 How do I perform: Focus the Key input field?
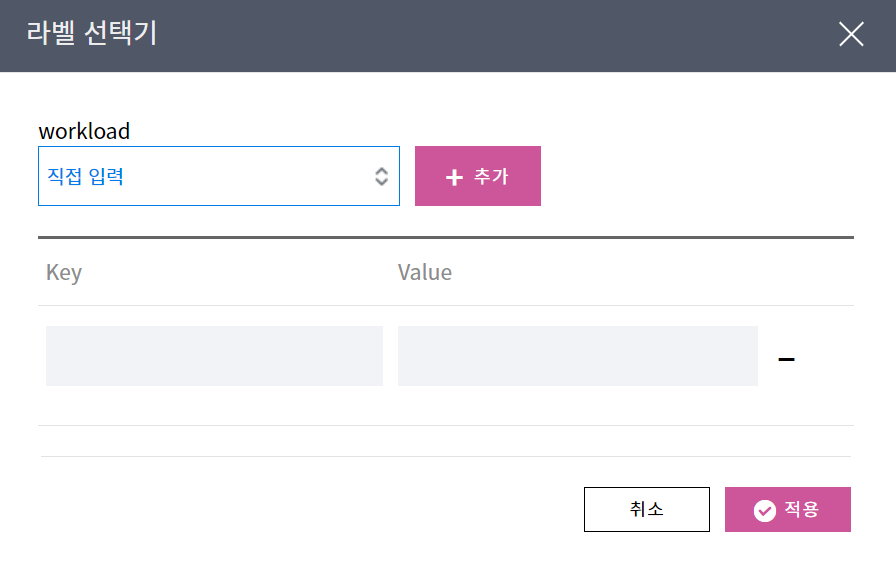point(214,356)
